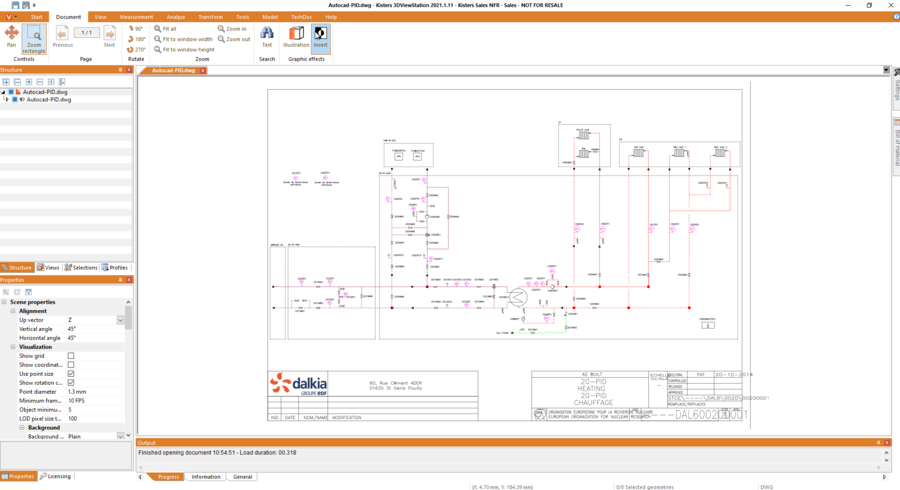Click second Structure toolbar collapse icon
Viewport: 900px width, 490px height.
click(17, 82)
